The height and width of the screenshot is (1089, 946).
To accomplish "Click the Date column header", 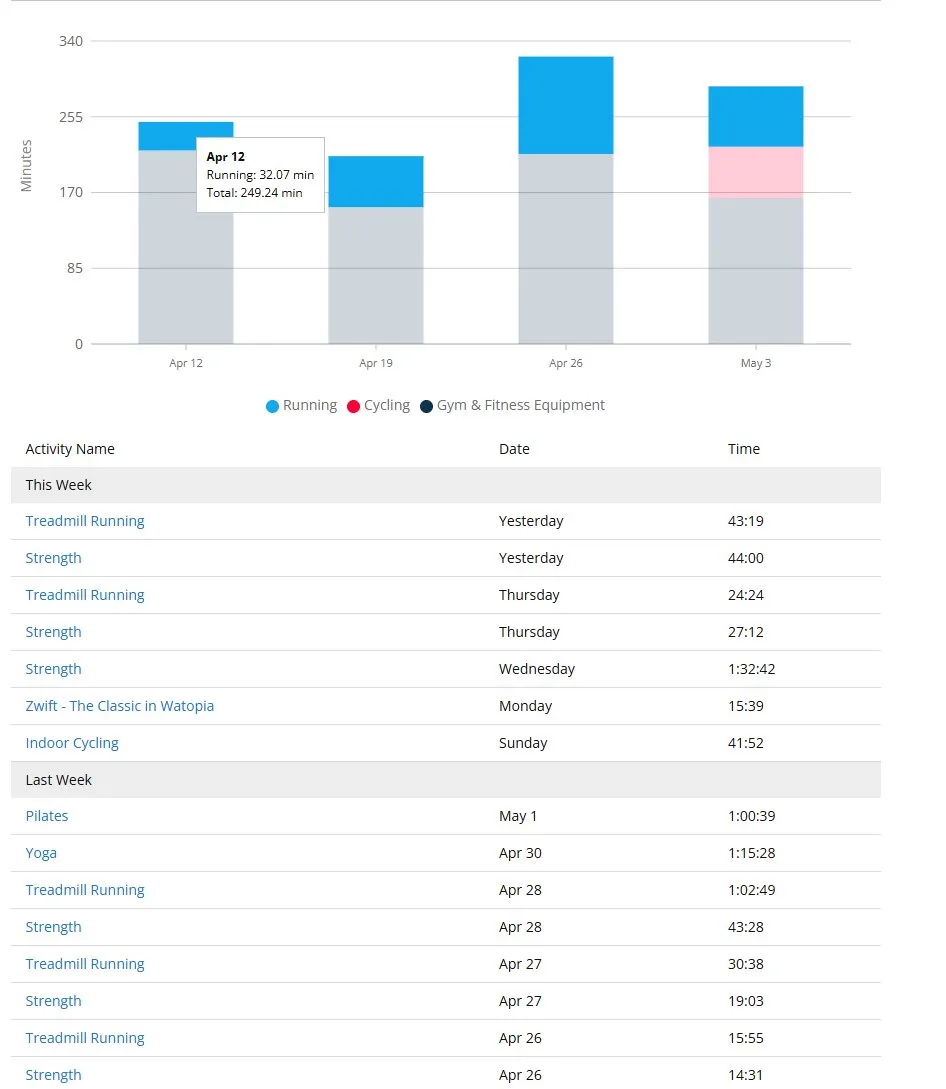I will 514,449.
